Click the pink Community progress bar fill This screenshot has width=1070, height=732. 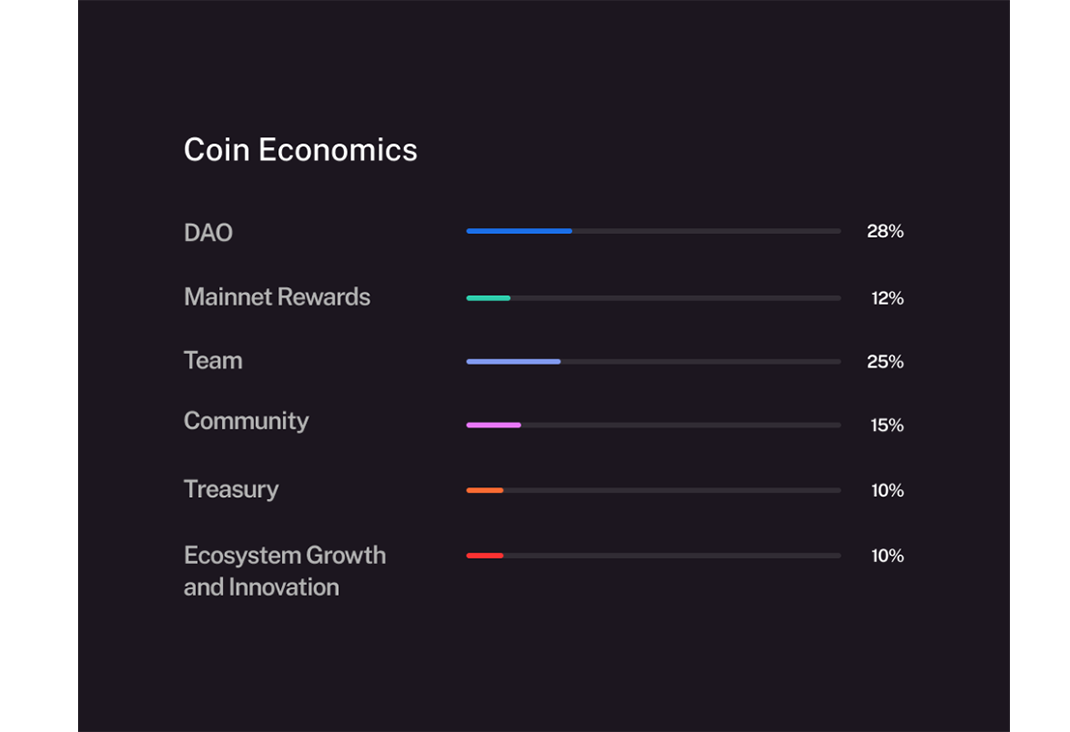[493, 425]
